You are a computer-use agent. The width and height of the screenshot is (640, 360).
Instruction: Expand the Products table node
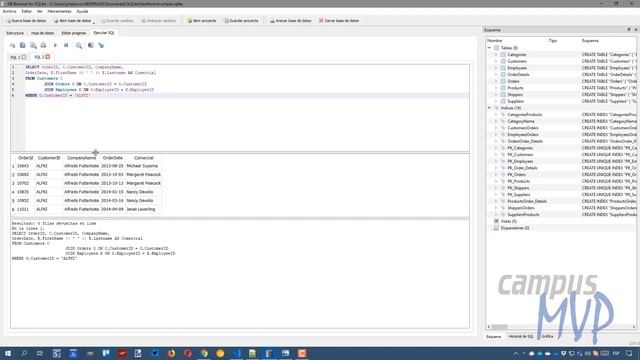[496, 88]
